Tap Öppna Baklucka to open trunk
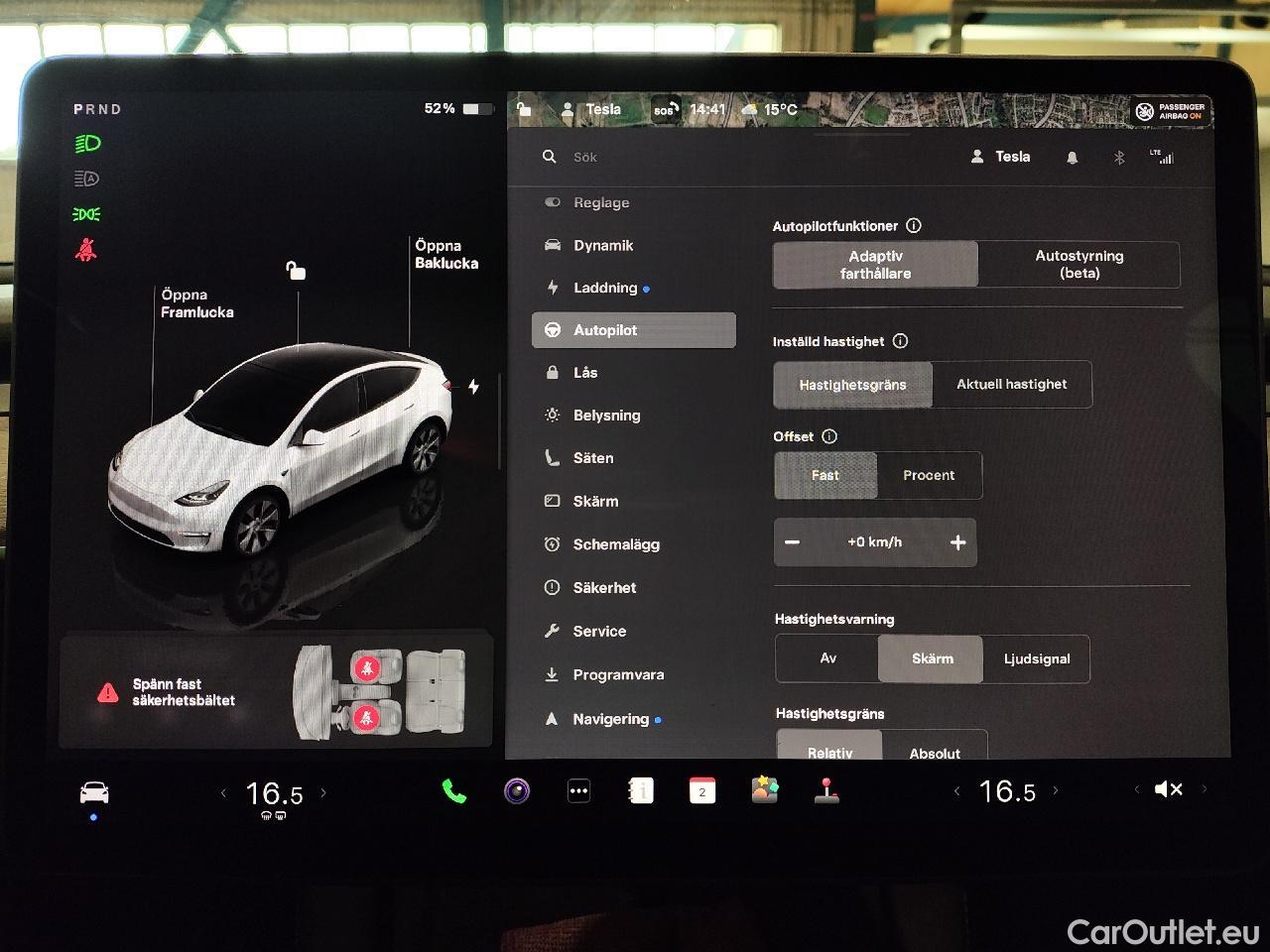Viewport: 1270px width, 952px height. [446, 255]
